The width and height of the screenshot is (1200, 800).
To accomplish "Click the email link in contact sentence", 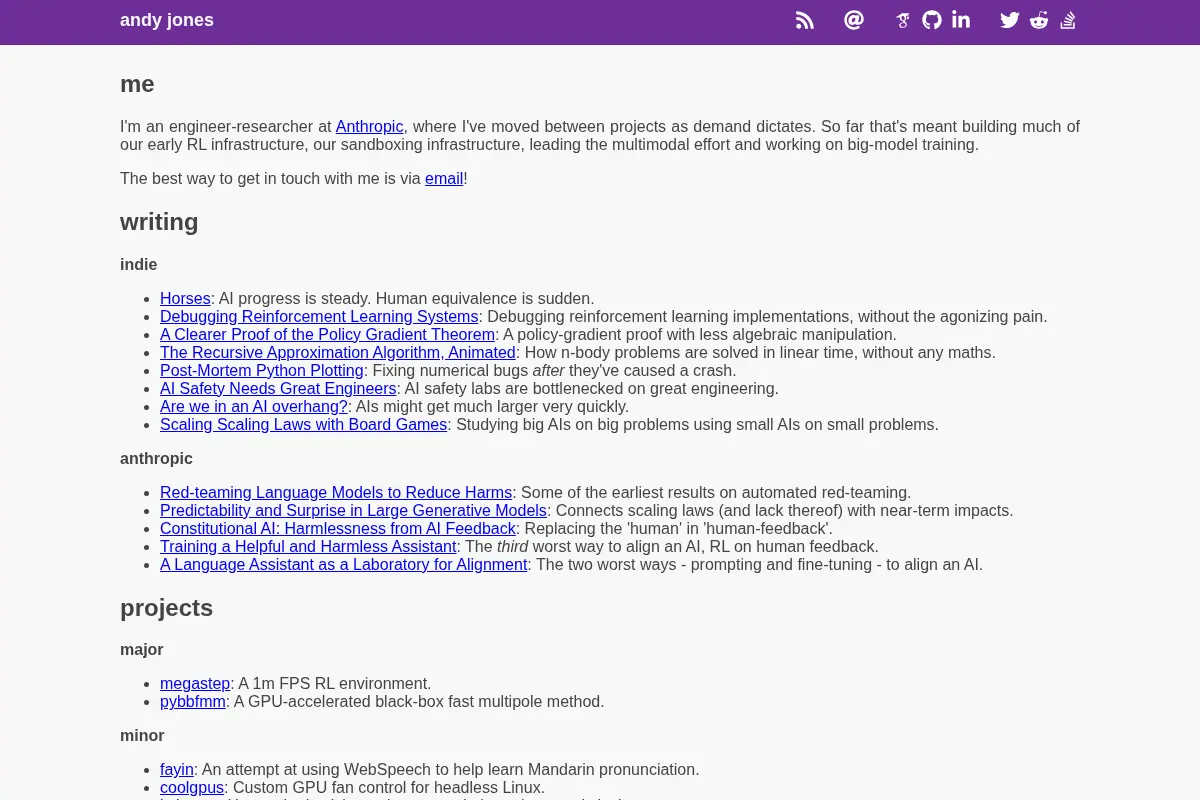I will (444, 179).
